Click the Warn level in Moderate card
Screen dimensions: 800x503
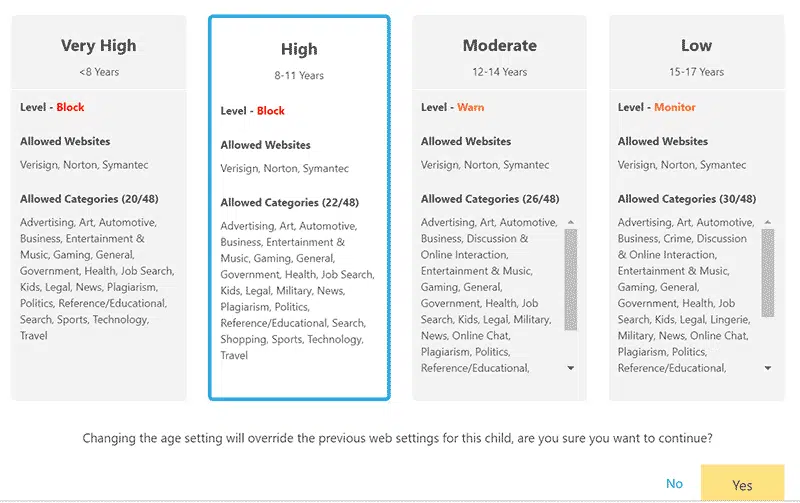(470, 107)
